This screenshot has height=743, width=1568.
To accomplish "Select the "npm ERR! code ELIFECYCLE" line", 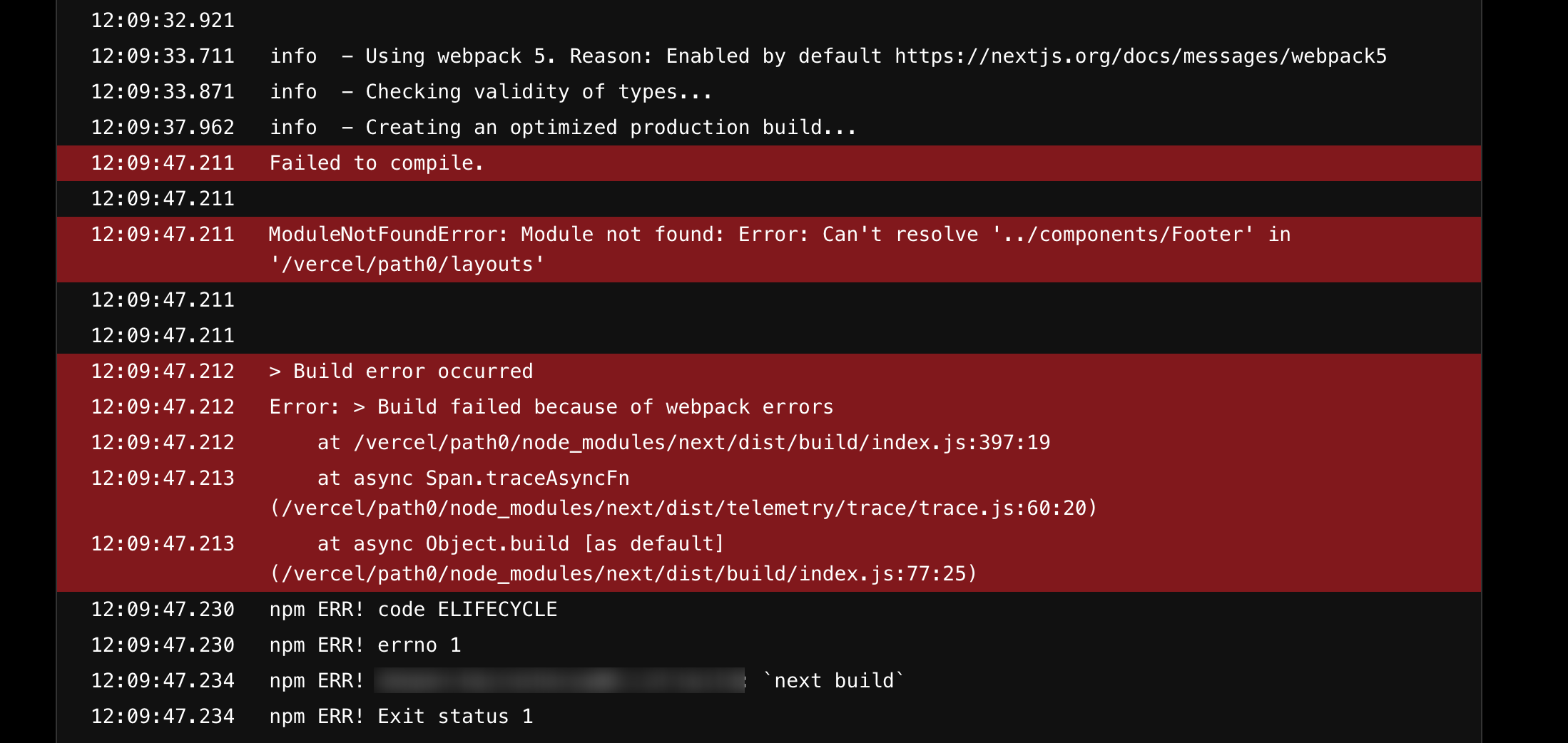I will pyautogui.click(x=413, y=610).
